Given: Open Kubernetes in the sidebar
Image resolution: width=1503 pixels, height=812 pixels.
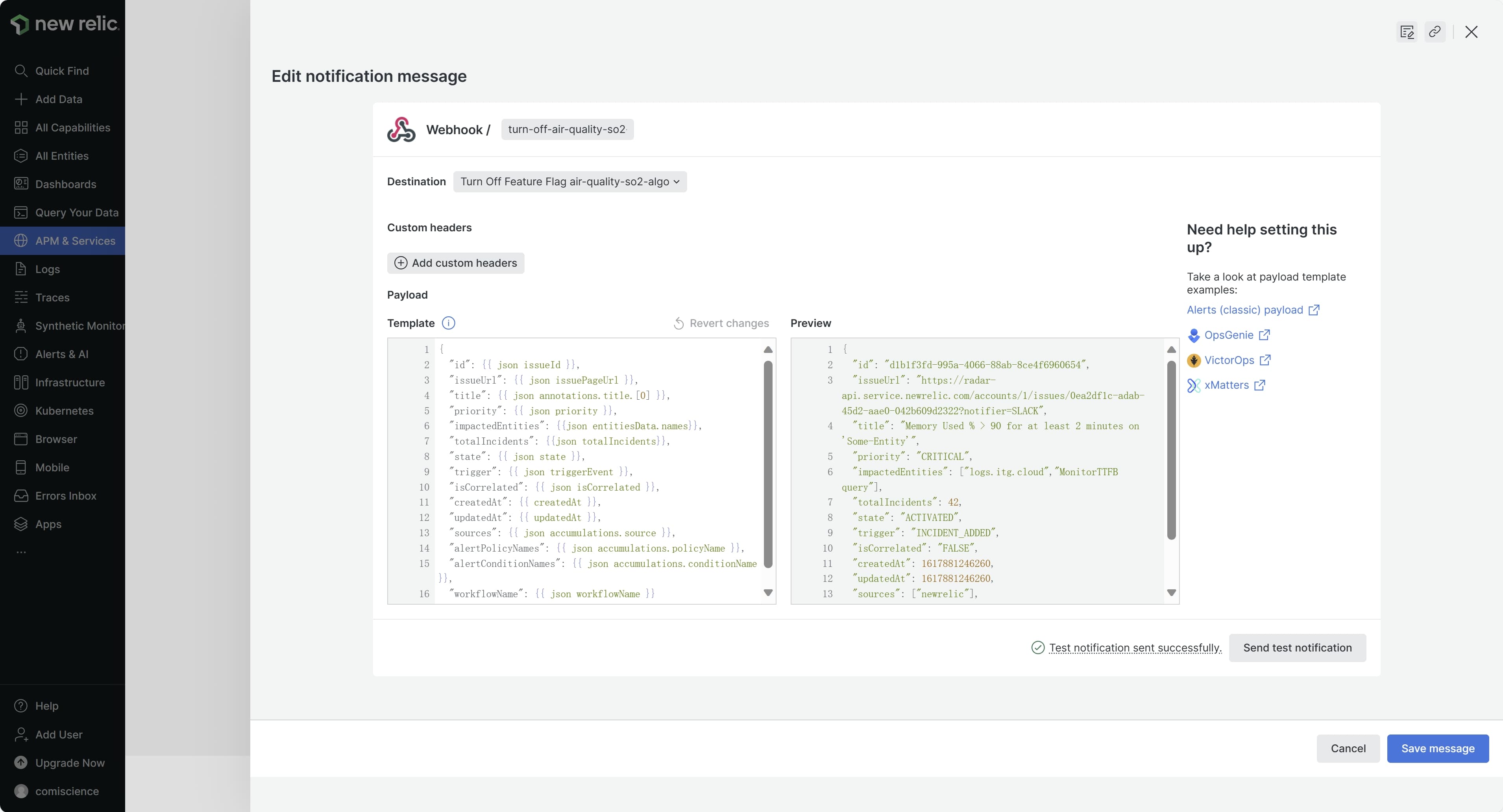Looking at the screenshot, I should pyautogui.click(x=64, y=411).
